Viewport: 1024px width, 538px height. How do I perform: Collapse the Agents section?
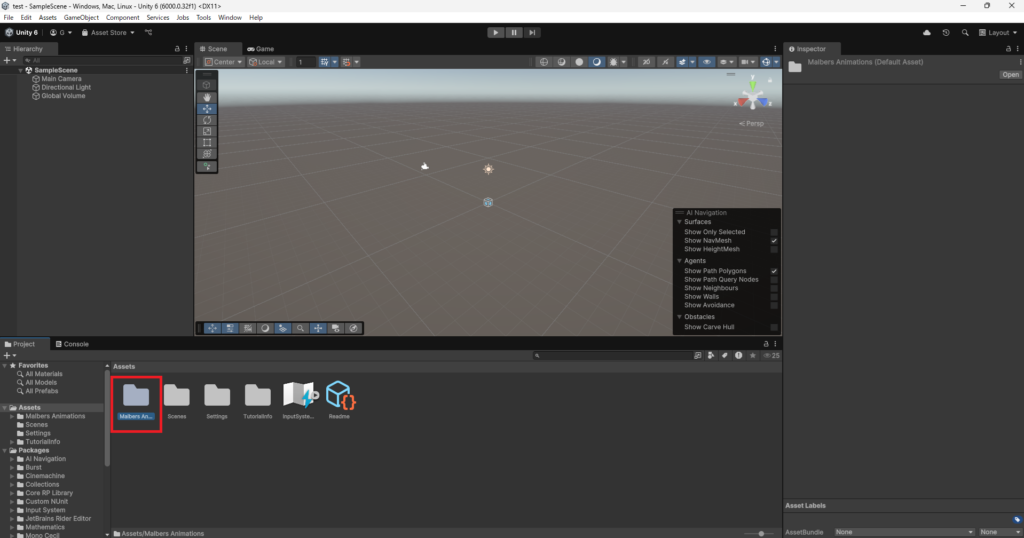[x=680, y=261]
